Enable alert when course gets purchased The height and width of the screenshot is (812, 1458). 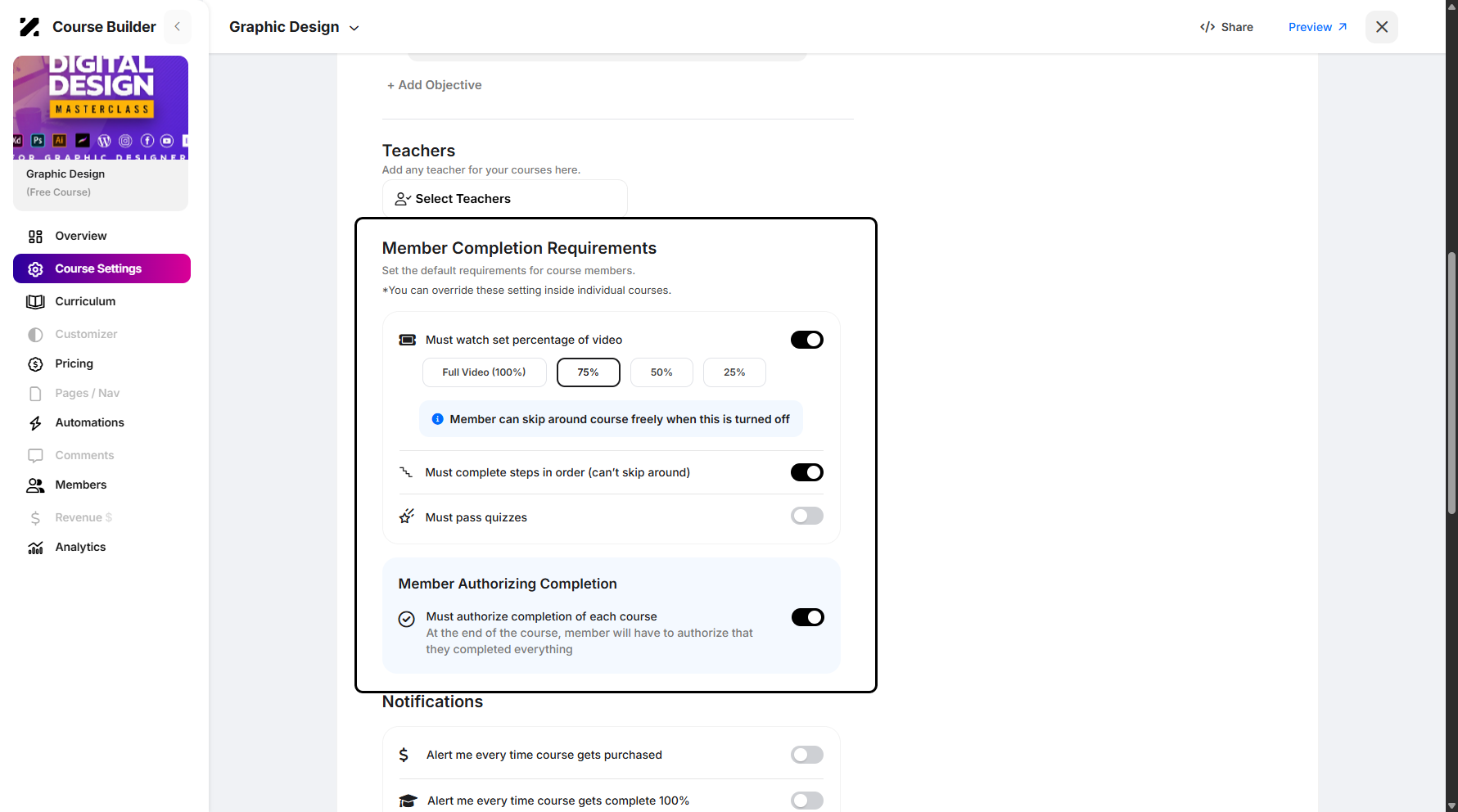point(807,755)
